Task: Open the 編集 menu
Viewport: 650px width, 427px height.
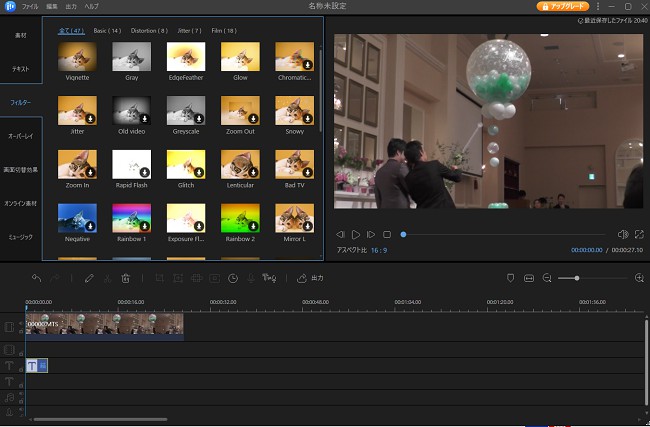Action: coord(52,6)
